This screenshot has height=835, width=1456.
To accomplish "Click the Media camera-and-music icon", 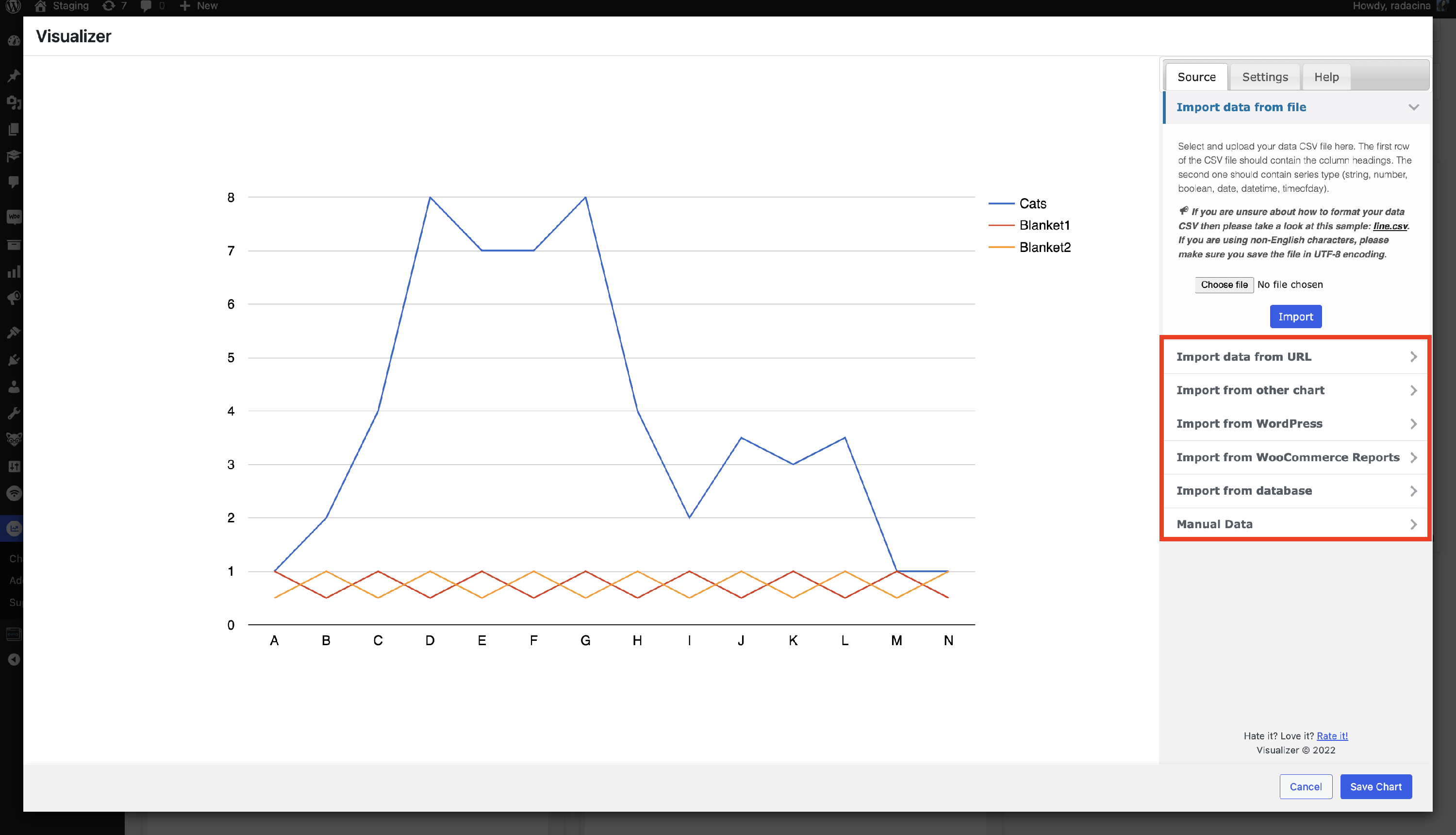I will pos(14,102).
